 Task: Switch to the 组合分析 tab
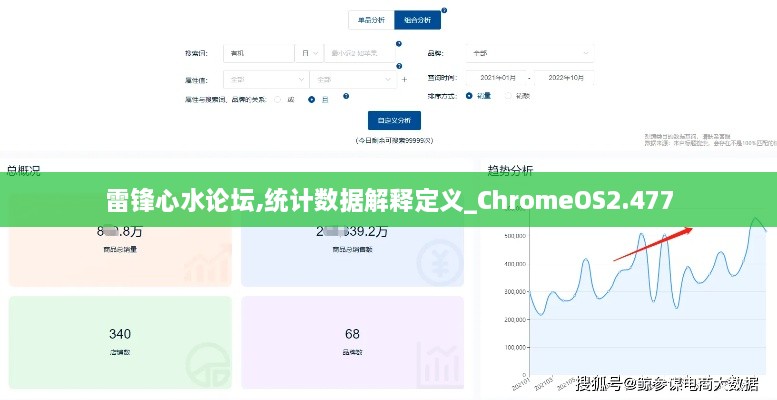point(417,20)
